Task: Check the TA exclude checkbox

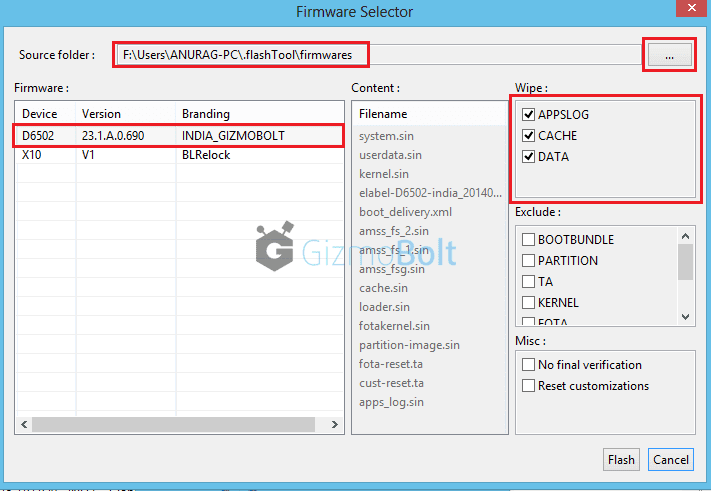Action: (x=528, y=282)
